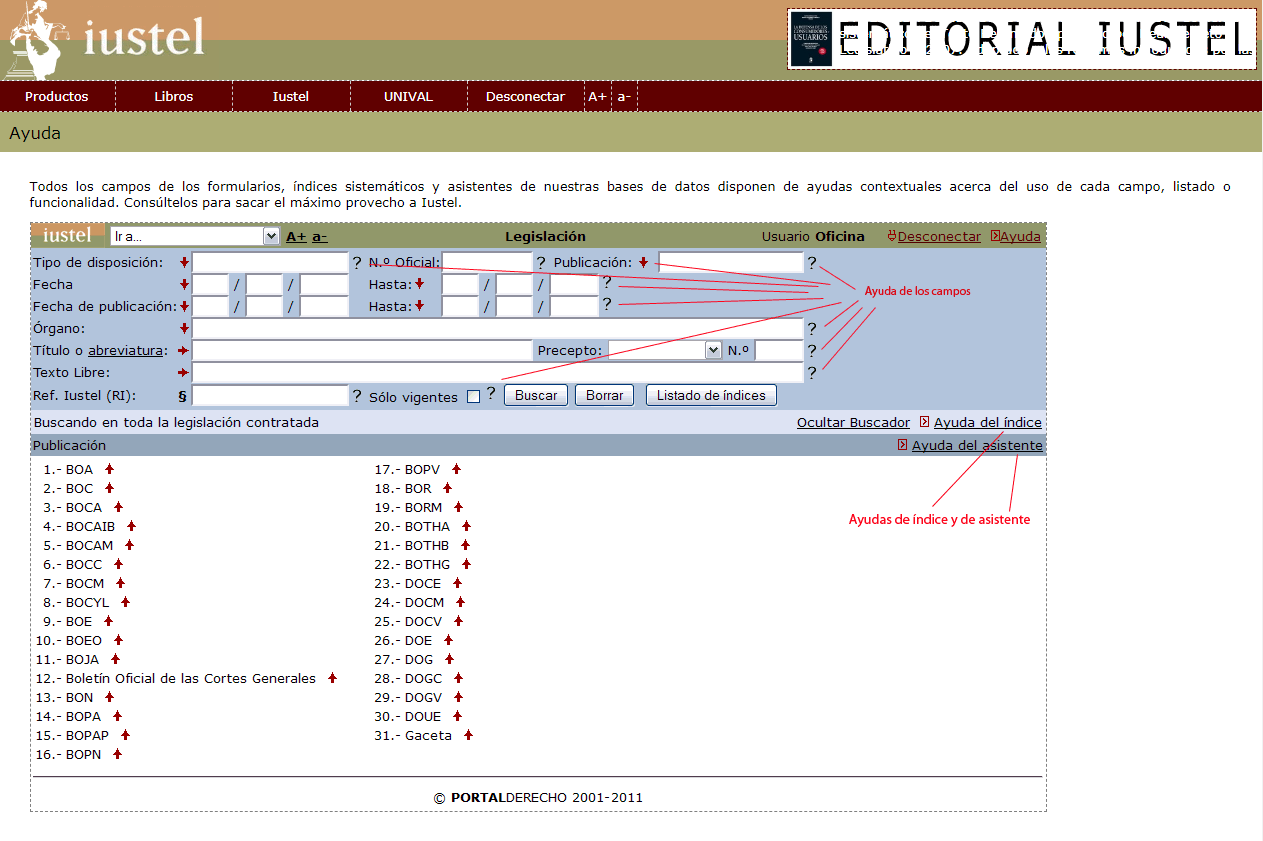Click the abreviatura link in the form
The image size is (1263, 841).
[125, 350]
